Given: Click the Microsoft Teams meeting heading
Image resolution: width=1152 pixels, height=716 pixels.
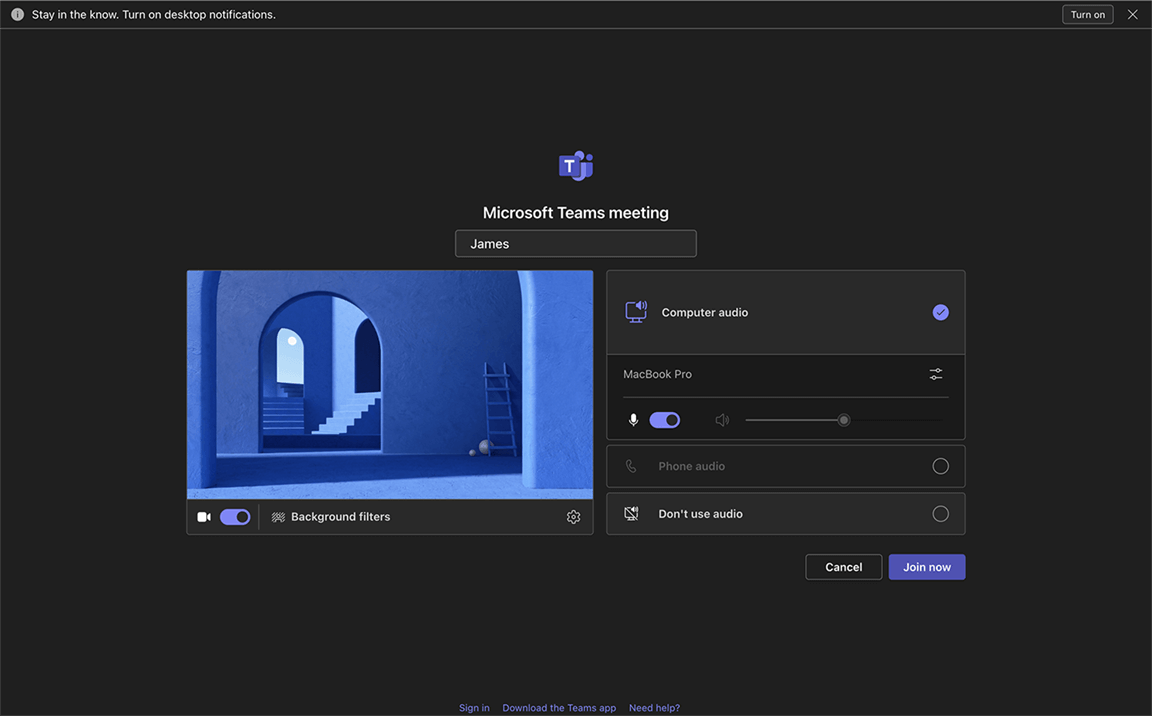Looking at the screenshot, I should pyautogui.click(x=575, y=213).
